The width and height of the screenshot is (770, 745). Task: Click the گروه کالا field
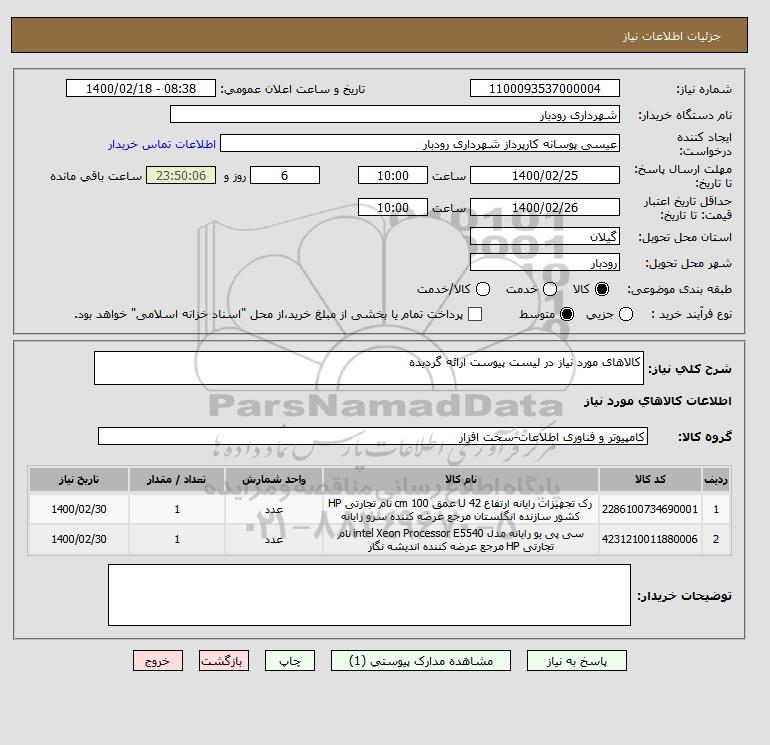373,436
